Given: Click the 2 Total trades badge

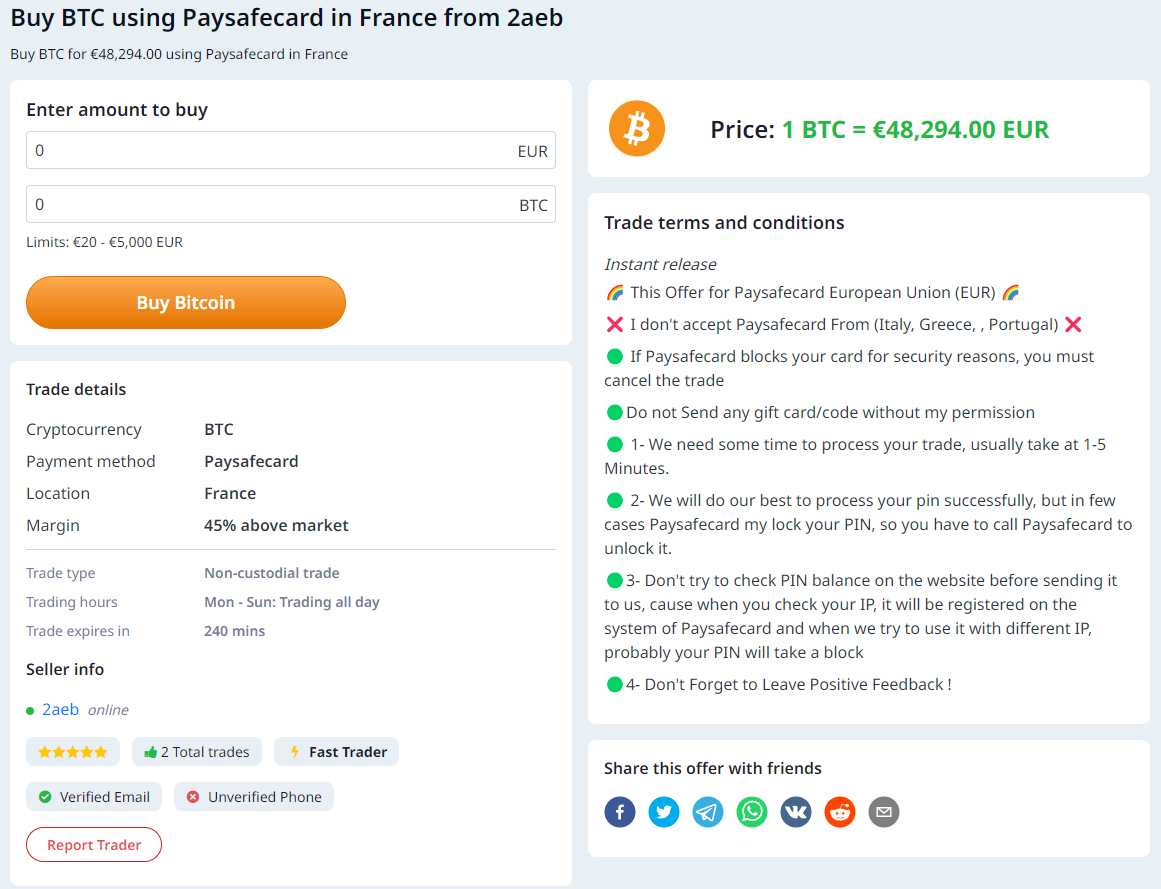Looking at the screenshot, I should point(197,752).
